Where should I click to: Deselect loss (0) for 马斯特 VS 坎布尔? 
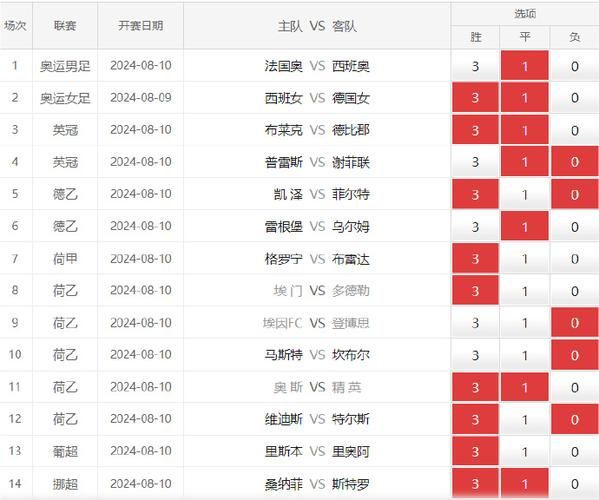(x=575, y=355)
